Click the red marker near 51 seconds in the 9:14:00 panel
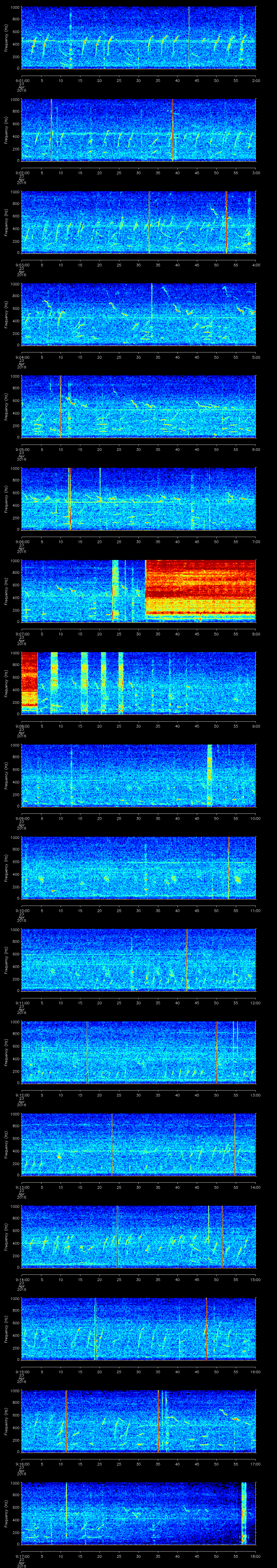277x1568 pixels. (x=222, y=1237)
